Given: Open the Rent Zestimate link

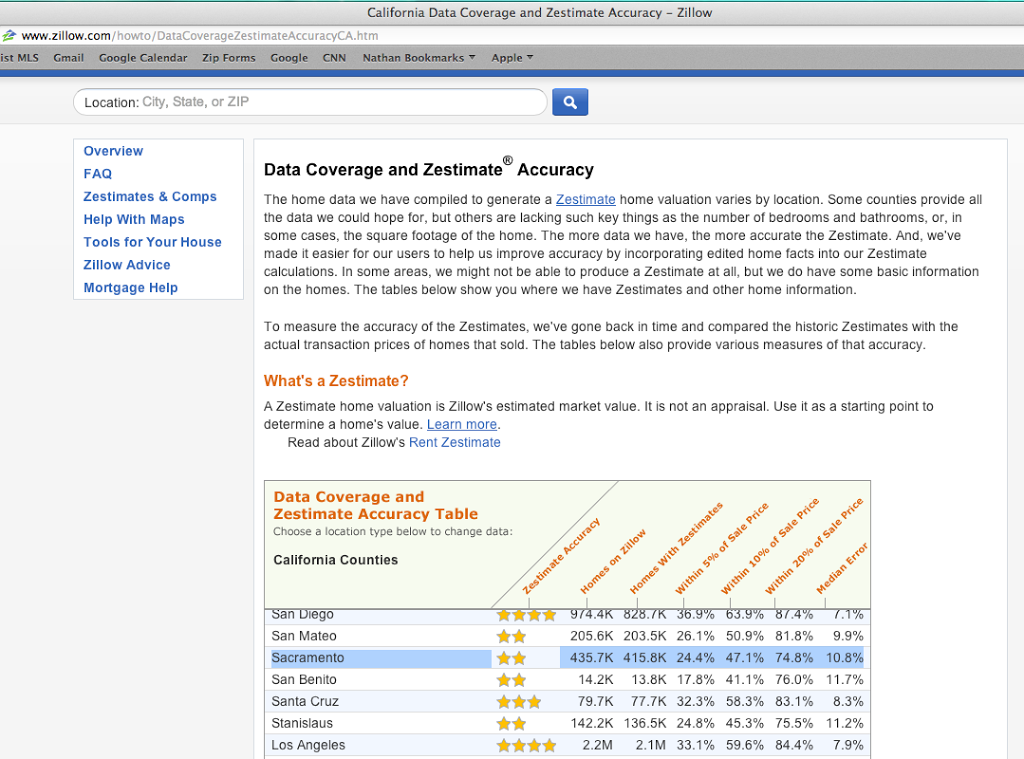Looking at the screenshot, I should (x=455, y=443).
